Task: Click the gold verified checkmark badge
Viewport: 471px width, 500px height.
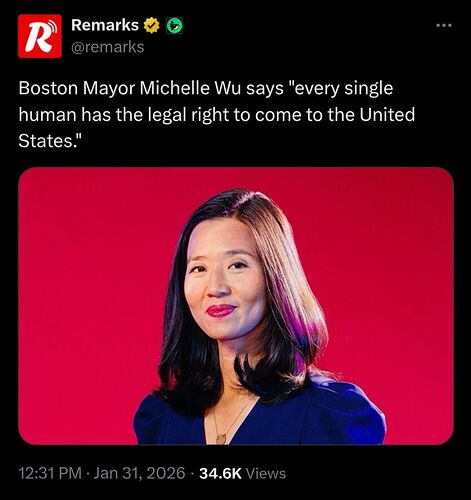Action: pyautogui.click(x=152, y=26)
